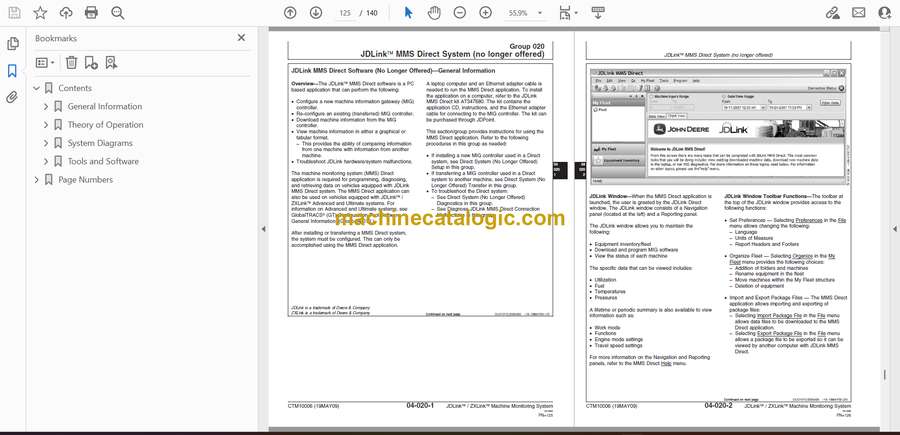Open the page fit options icon
Screen dimensions: 900x435
point(565,13)
